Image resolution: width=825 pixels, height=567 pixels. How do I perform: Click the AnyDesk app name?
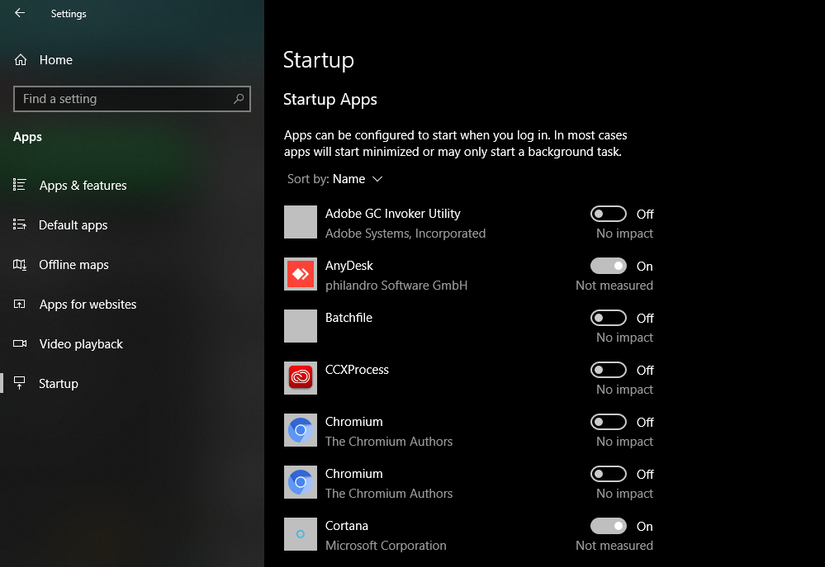click(x=349, y=266)
